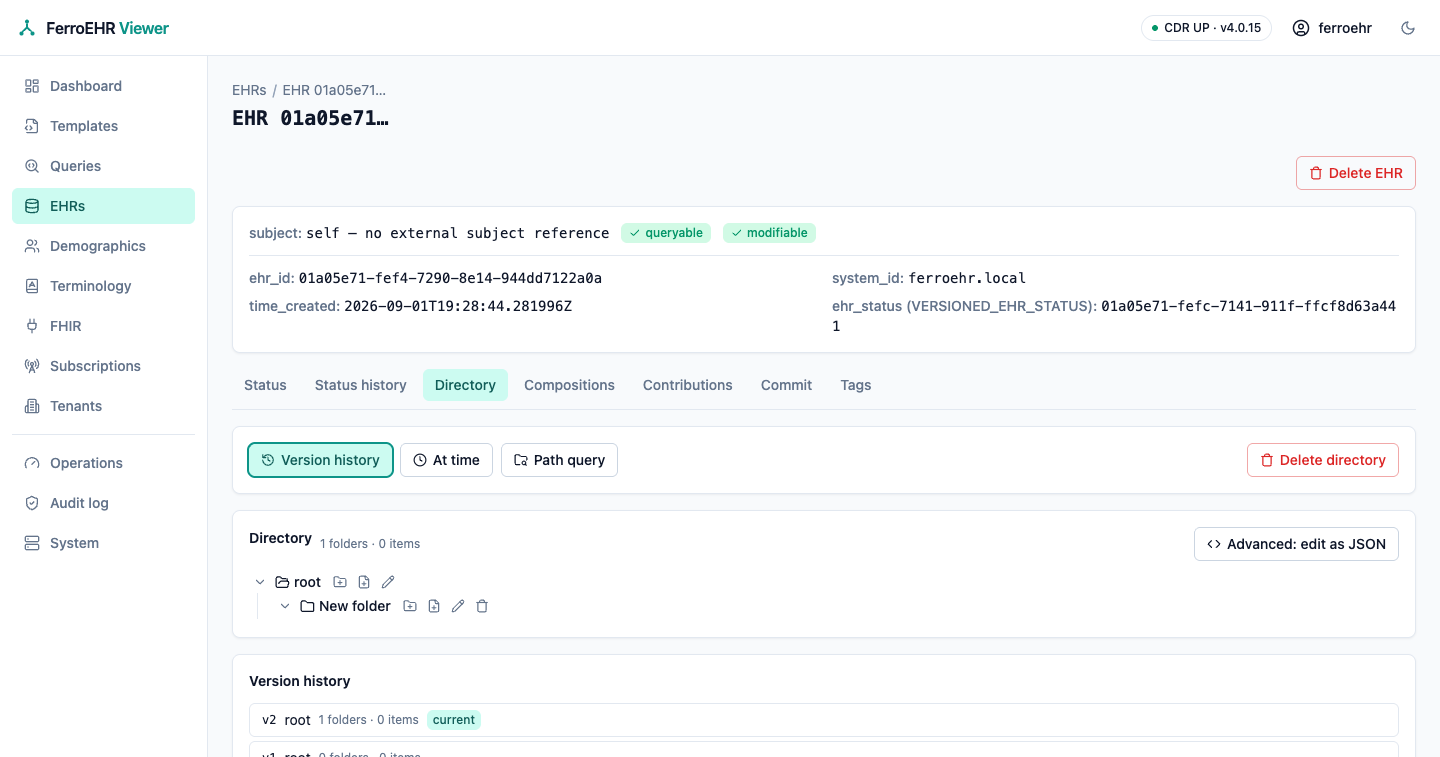This screenshot has height=757, width=1440.
Task: Click Advanced: edit as JSON button
Action: click(x=1296, y=544)
